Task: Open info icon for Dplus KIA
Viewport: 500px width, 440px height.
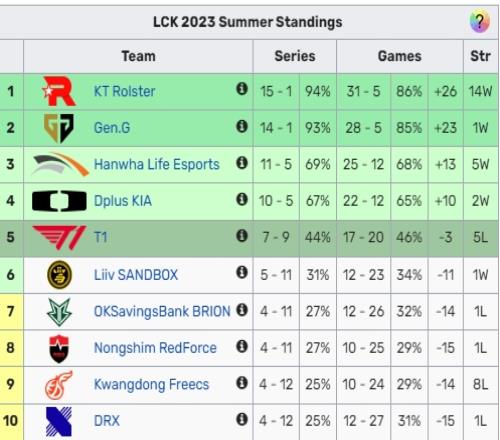Action: point(242,199)
